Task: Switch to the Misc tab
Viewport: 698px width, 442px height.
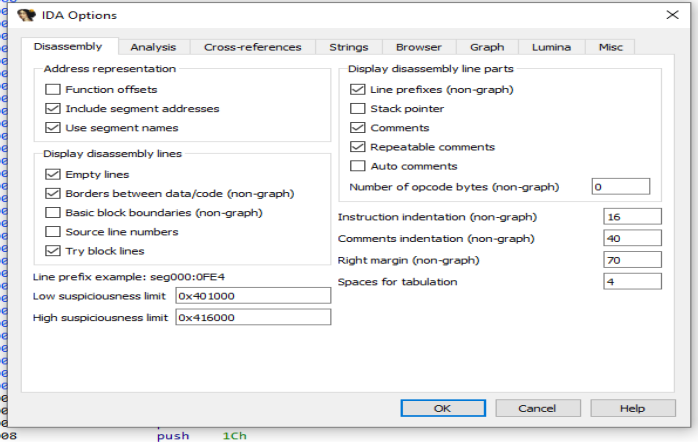Action: tap(610, 47)
